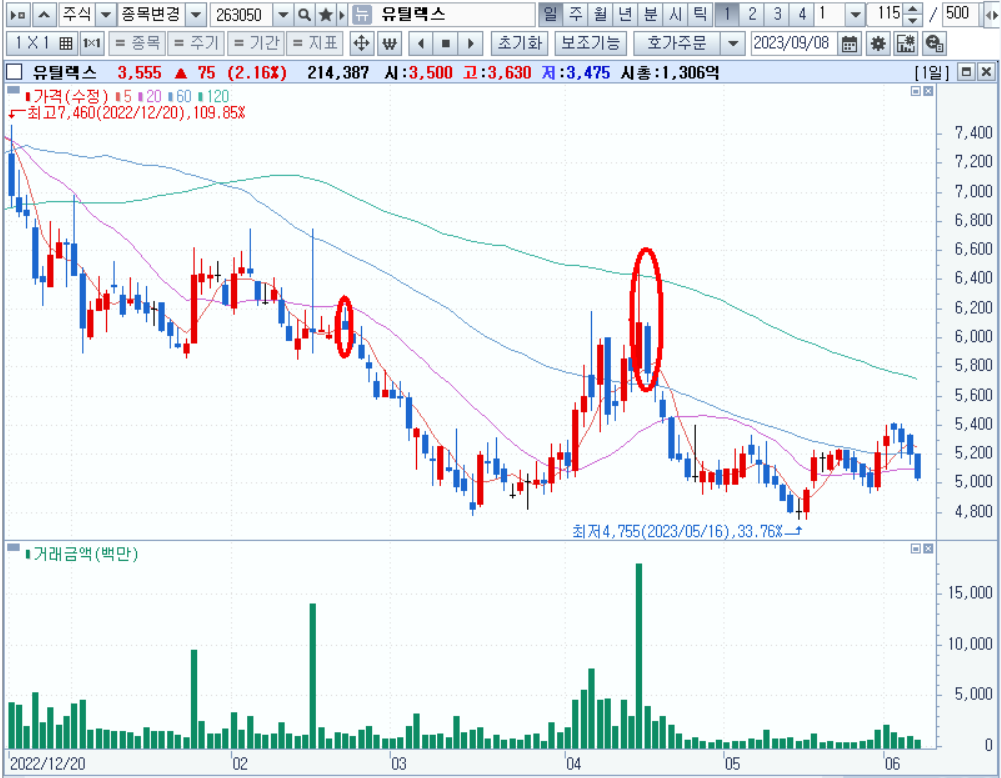This screenshot has width=1001, height=778.
Task: Search for a stock with the magnifier icon
Action: (x=305, y=14)
